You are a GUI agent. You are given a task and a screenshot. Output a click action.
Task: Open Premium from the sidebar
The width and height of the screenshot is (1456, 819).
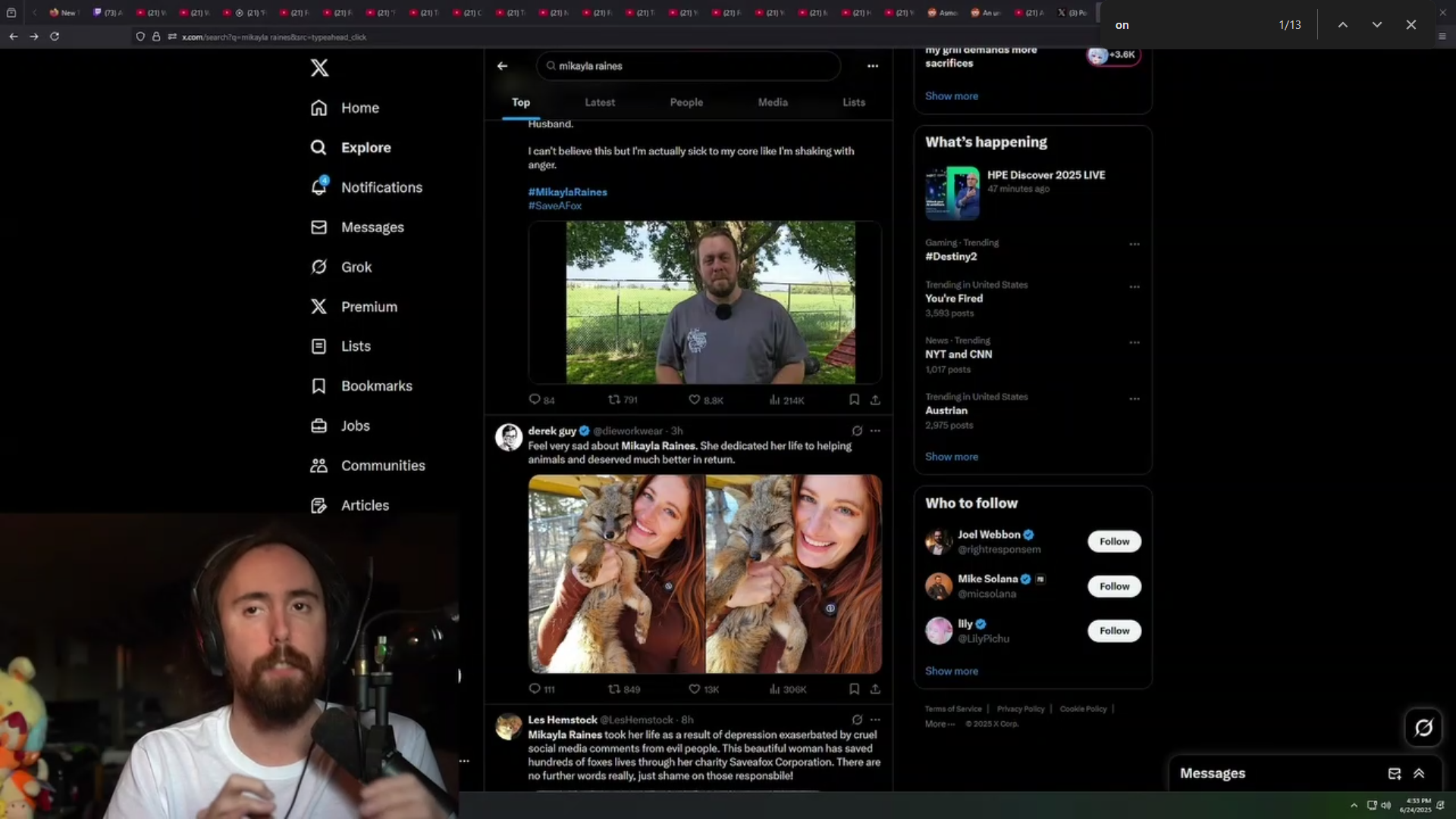click(x=353, y=306)
